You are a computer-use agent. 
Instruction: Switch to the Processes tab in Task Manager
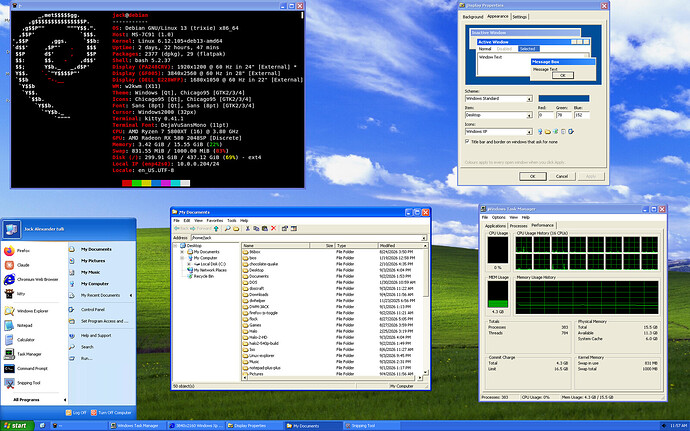tap(518, 226)
